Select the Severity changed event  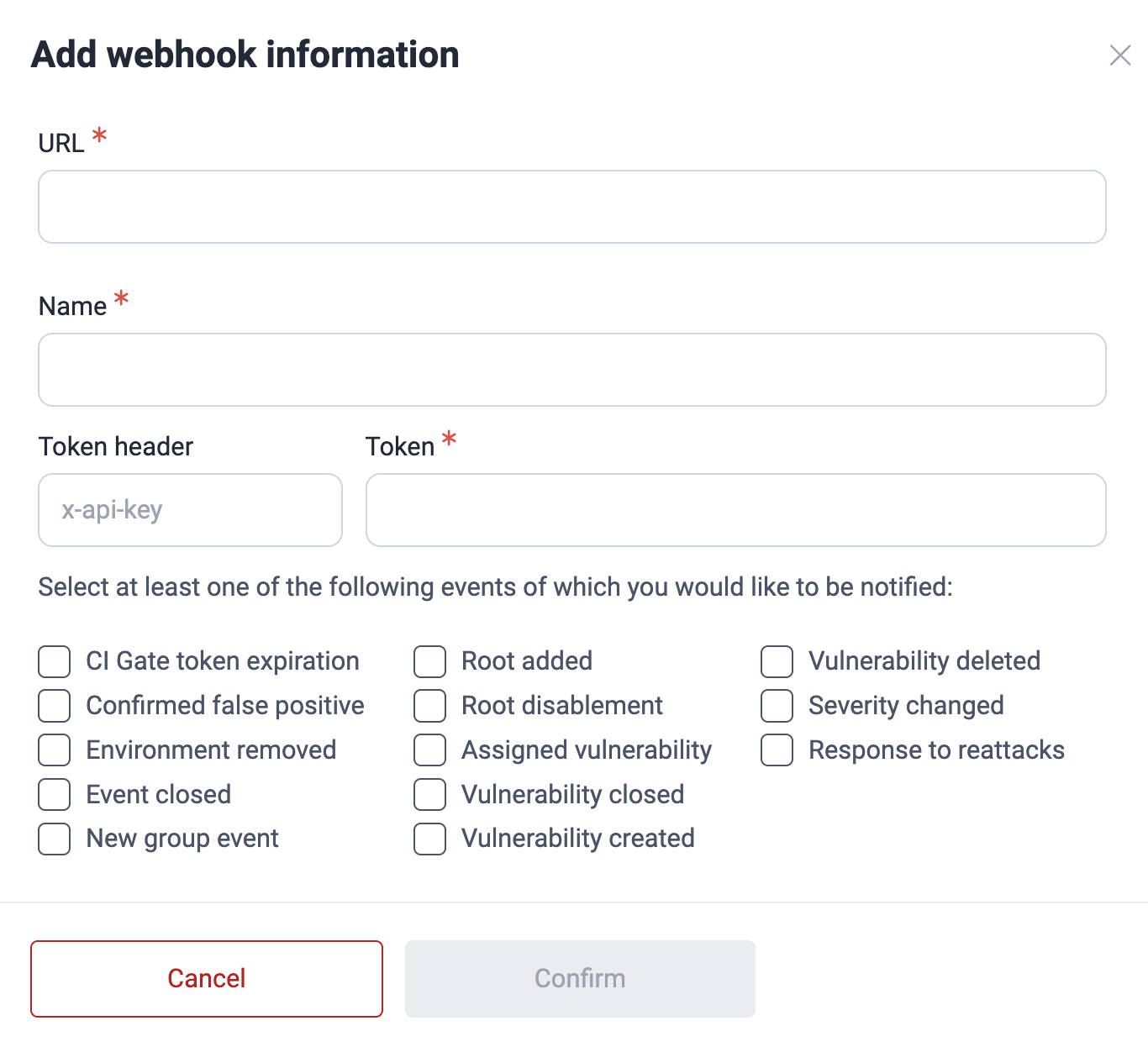[777, 706]
